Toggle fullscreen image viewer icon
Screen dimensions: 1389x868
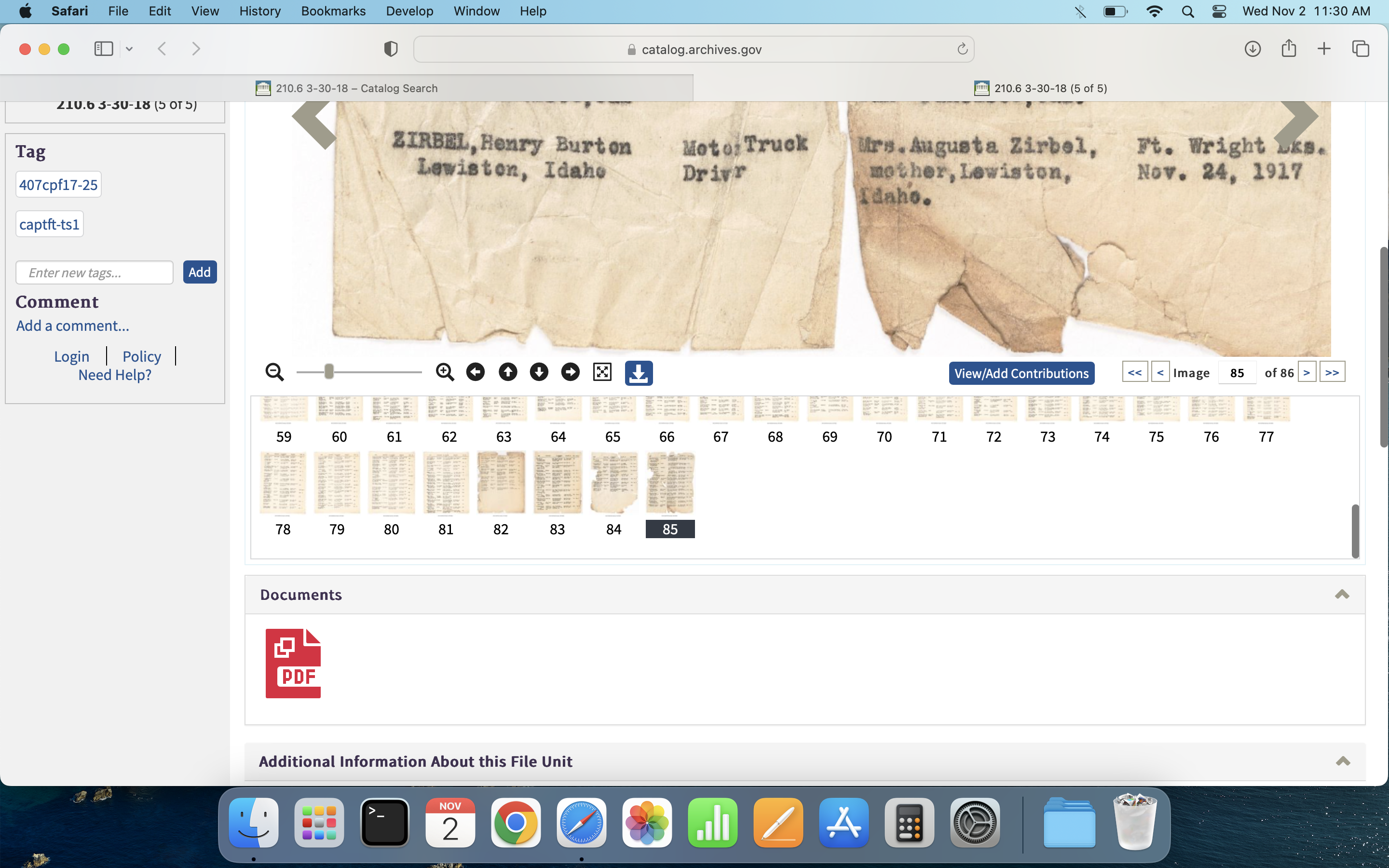[x=602, y=372]
